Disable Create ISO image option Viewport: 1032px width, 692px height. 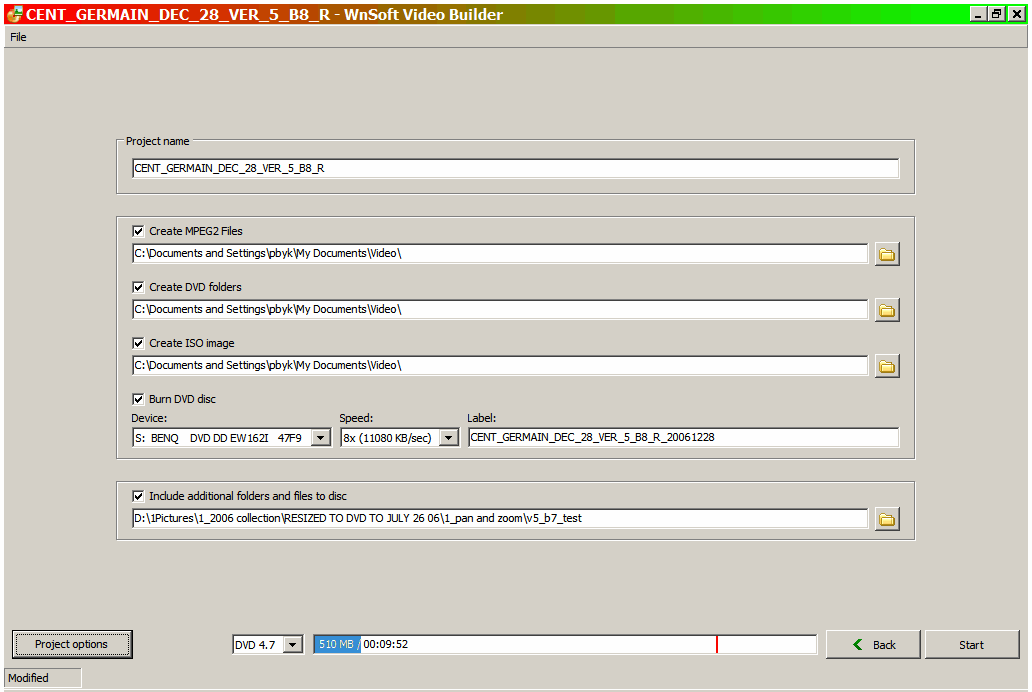click(x=138, y=343)
